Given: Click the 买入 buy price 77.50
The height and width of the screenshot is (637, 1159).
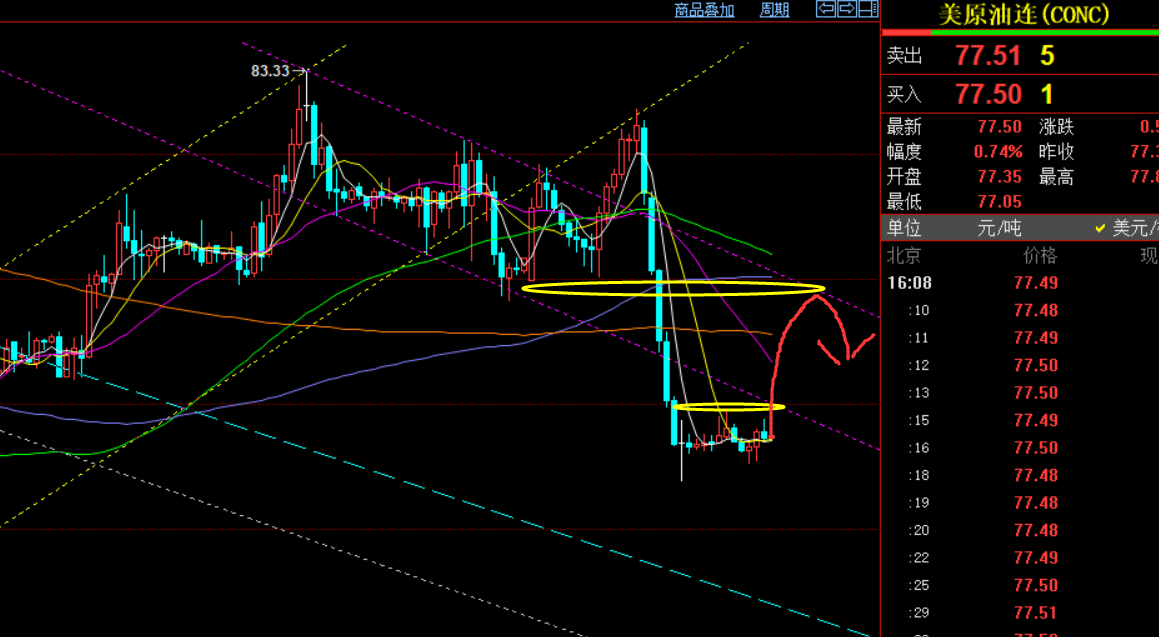Looking at the screenshot, I should [x=988, y=95].
